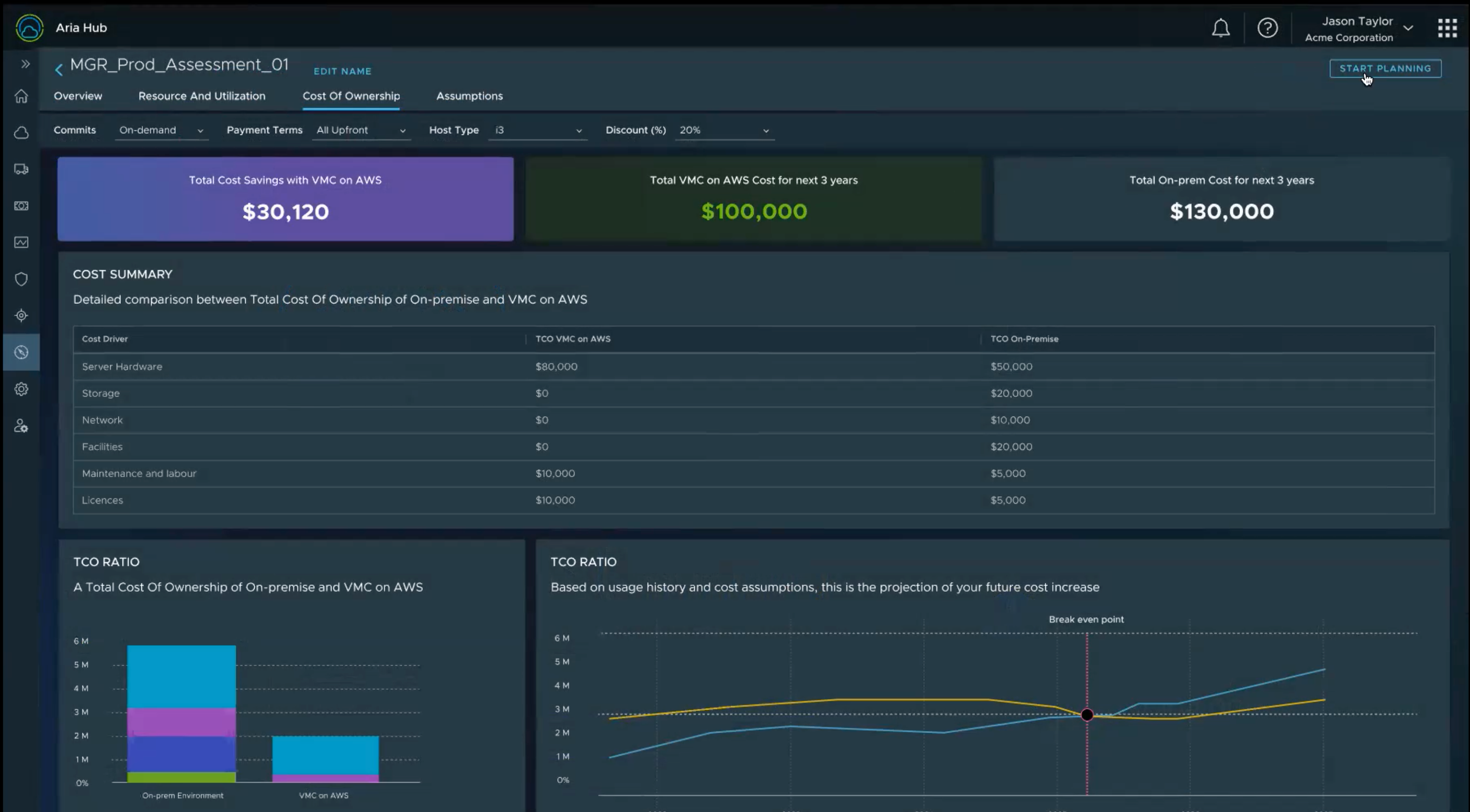Click the TCO On-Premise column header

pyautogui.click(x=1024, y=339)
